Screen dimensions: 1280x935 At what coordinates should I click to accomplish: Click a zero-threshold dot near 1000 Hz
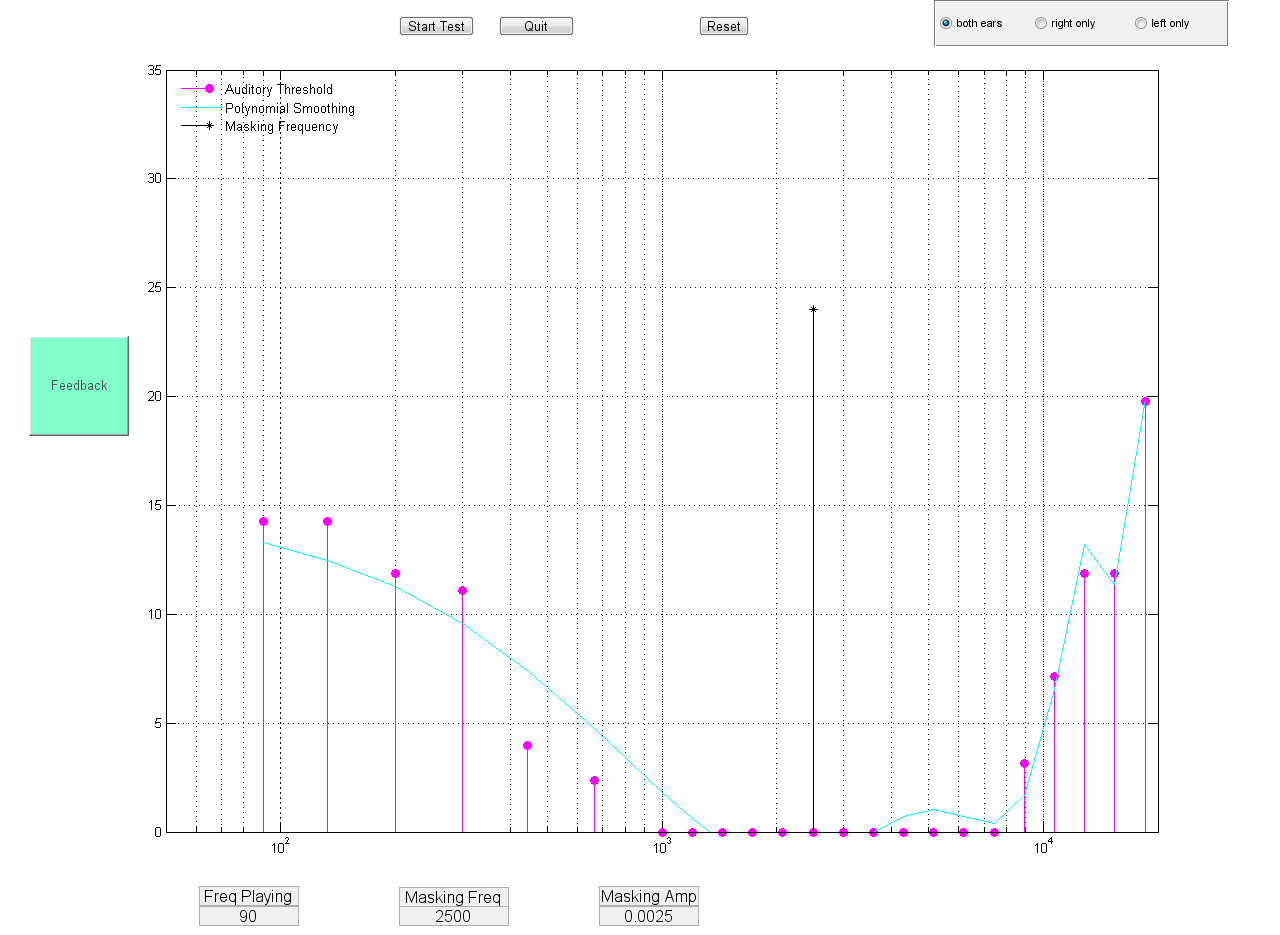(x=661, y=831)
